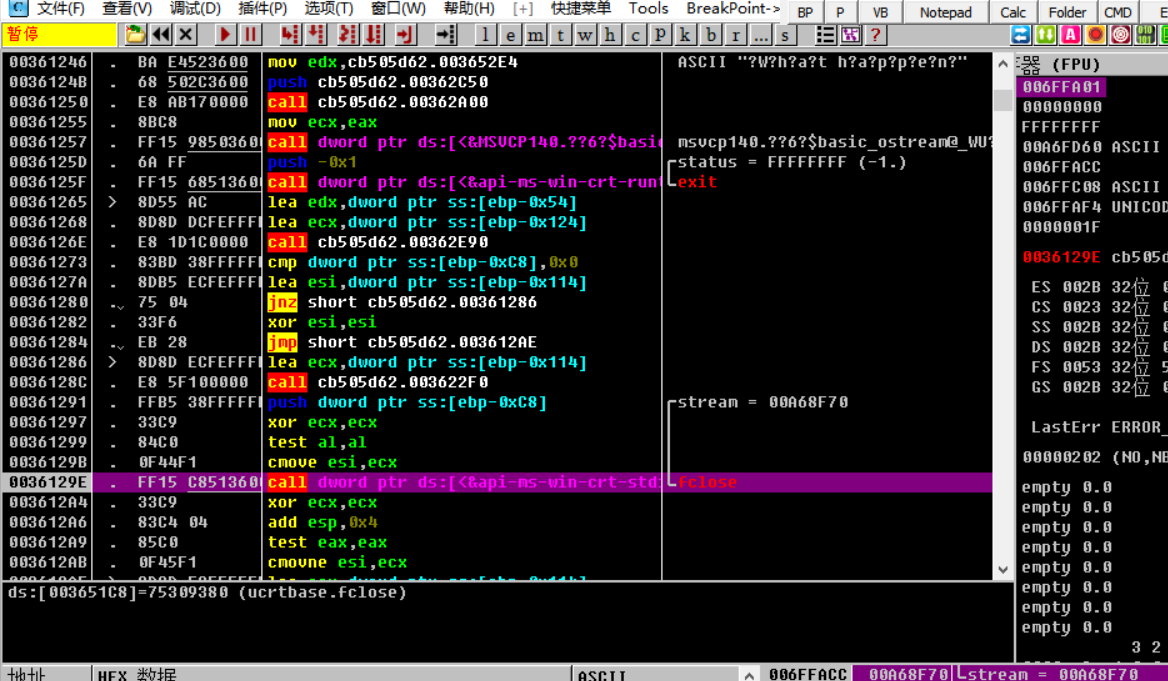Screen dimensions: 1168x681
Task: Click the disassembly scrollbar down arrow
Action: 1004,570
